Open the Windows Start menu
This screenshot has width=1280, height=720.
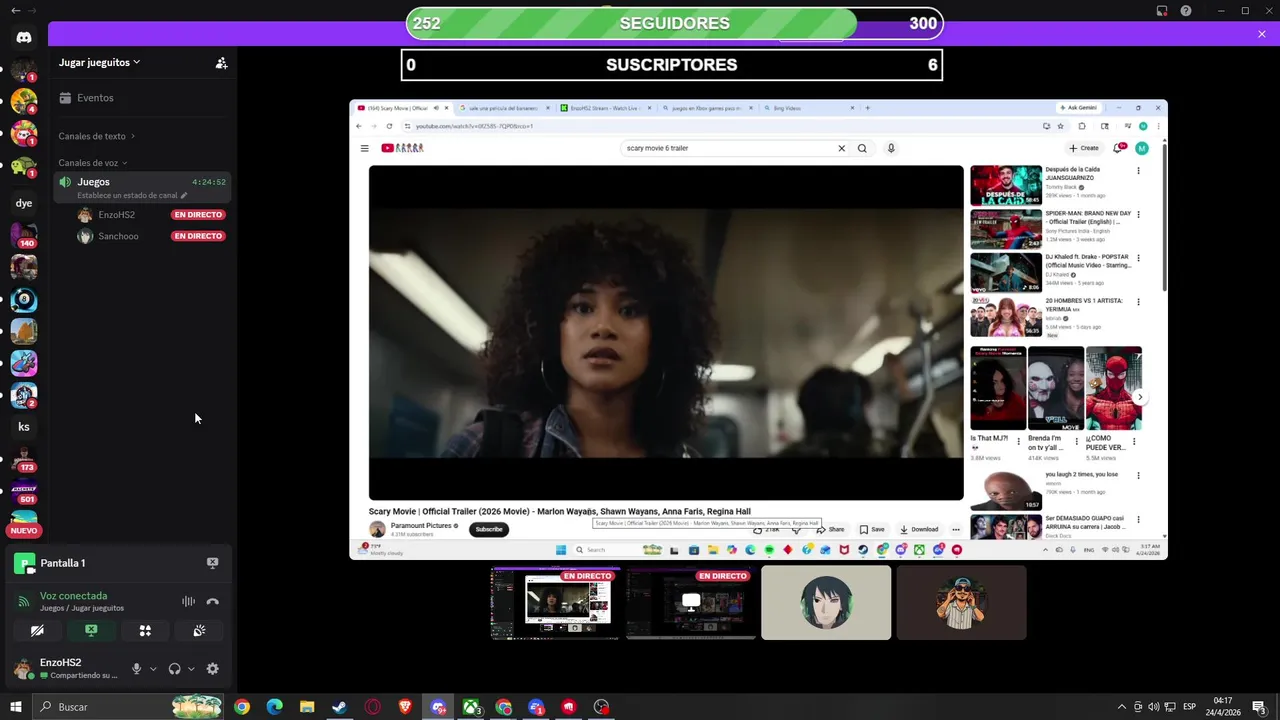tap(16, 707)
